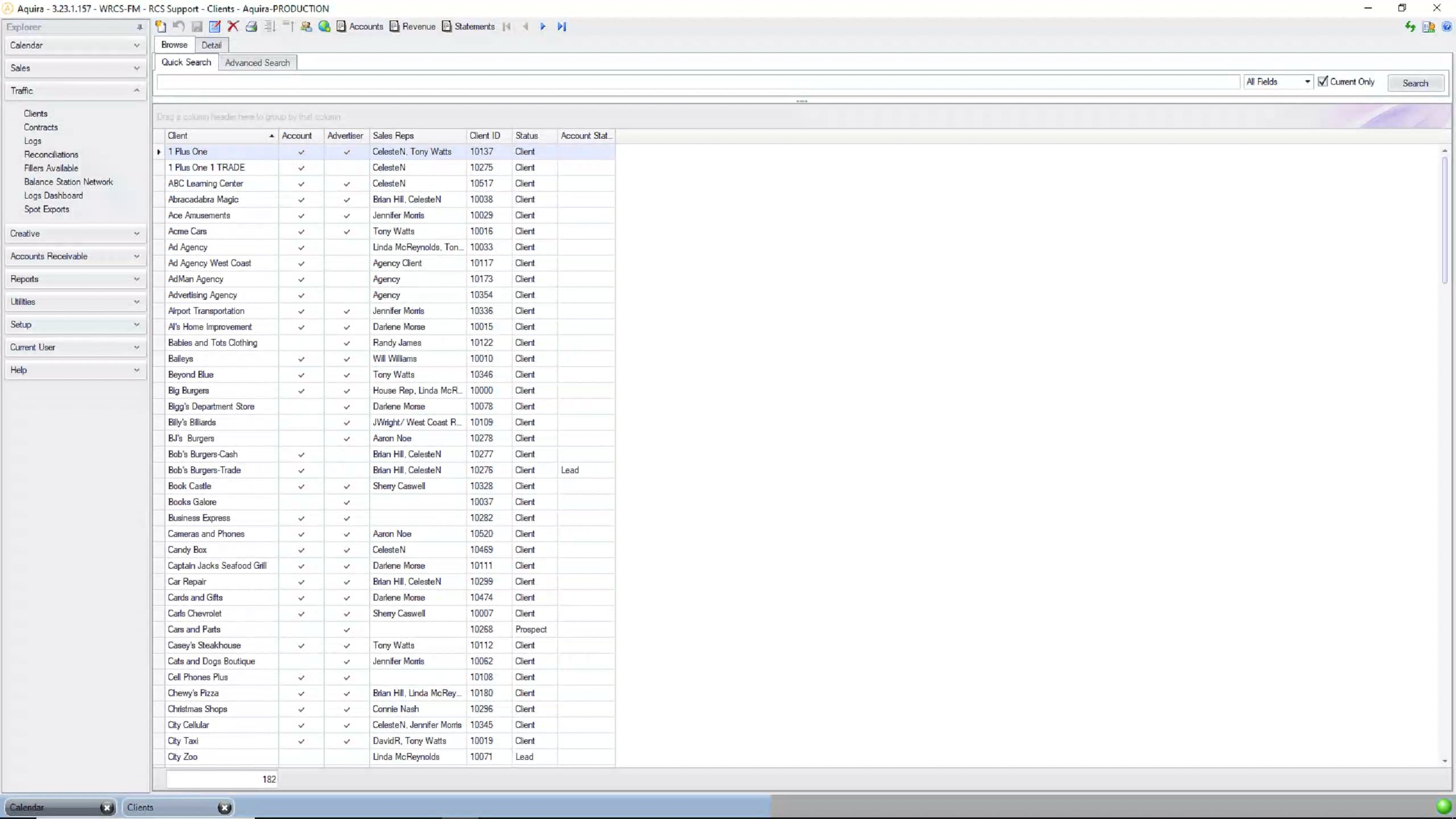This screenshot has height=819, width=1456.
Task: Open the Statements report
Action: 469,26
